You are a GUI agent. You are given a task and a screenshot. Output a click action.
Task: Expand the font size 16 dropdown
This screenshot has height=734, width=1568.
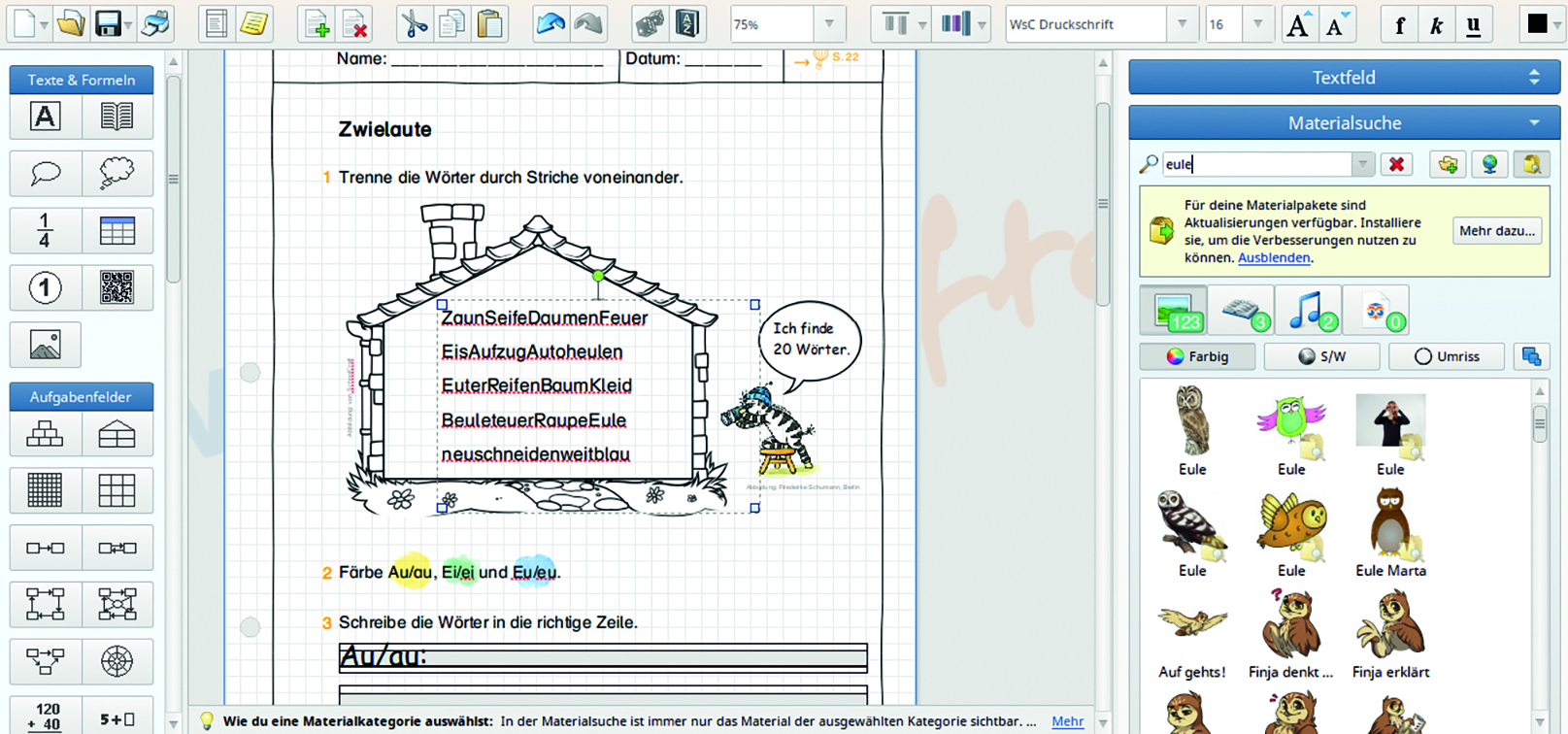(x=1257, y=24)
